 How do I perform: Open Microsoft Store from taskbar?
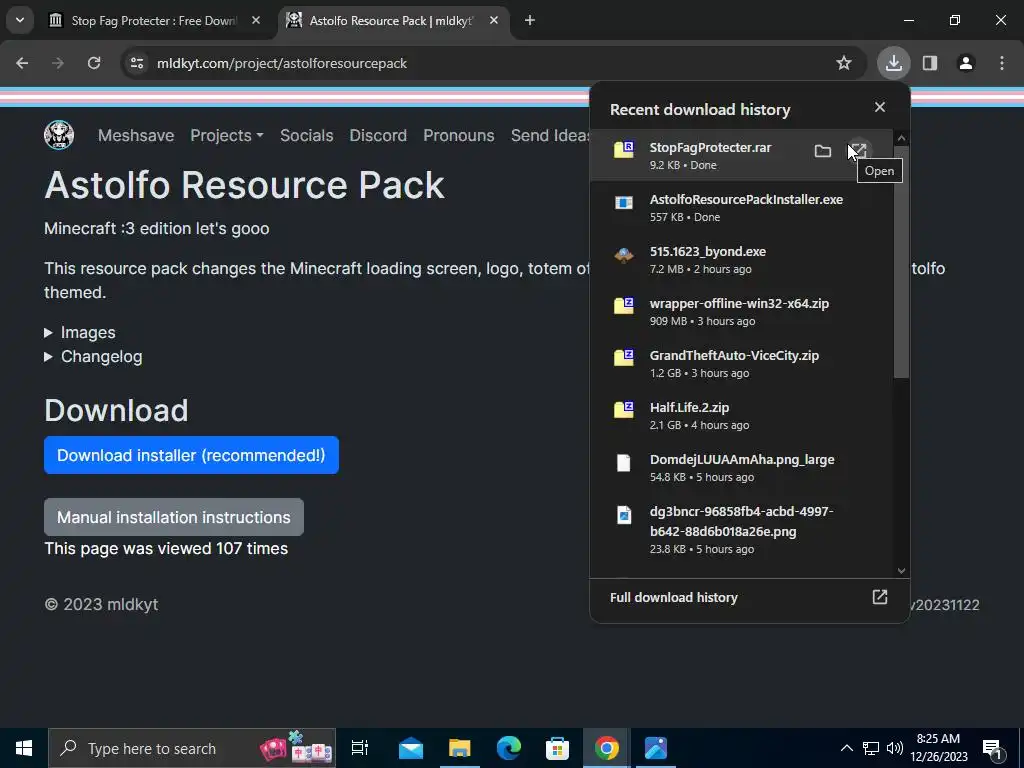point(558,748)
